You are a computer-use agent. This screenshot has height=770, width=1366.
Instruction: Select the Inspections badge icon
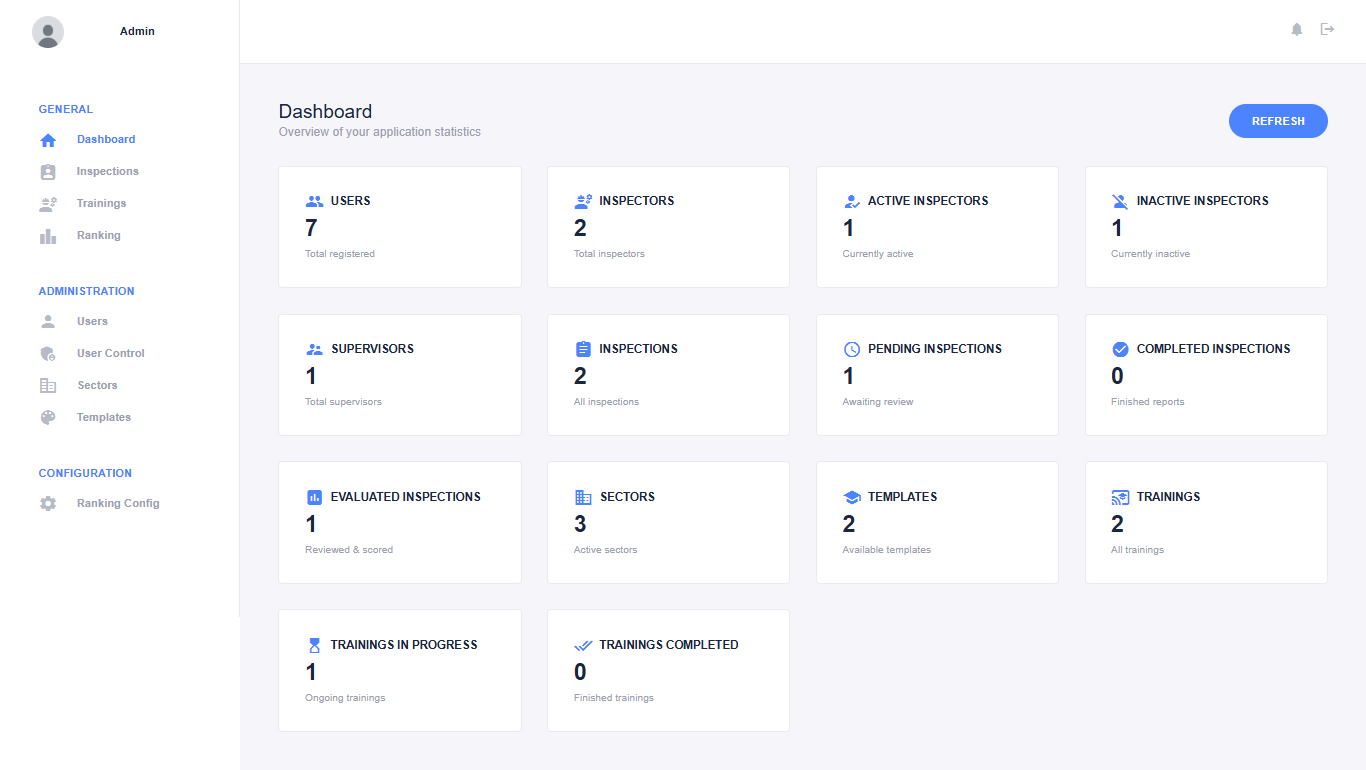point(47,171)
